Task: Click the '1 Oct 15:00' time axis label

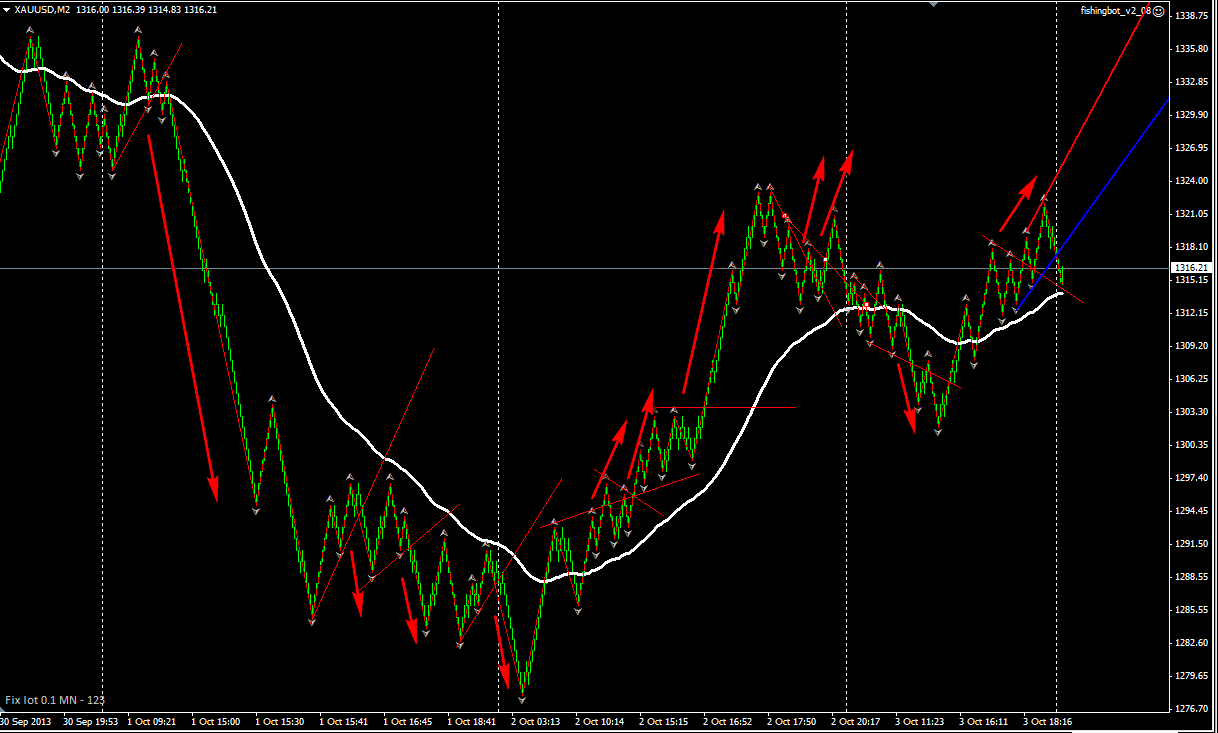Action: coord(217,721)
